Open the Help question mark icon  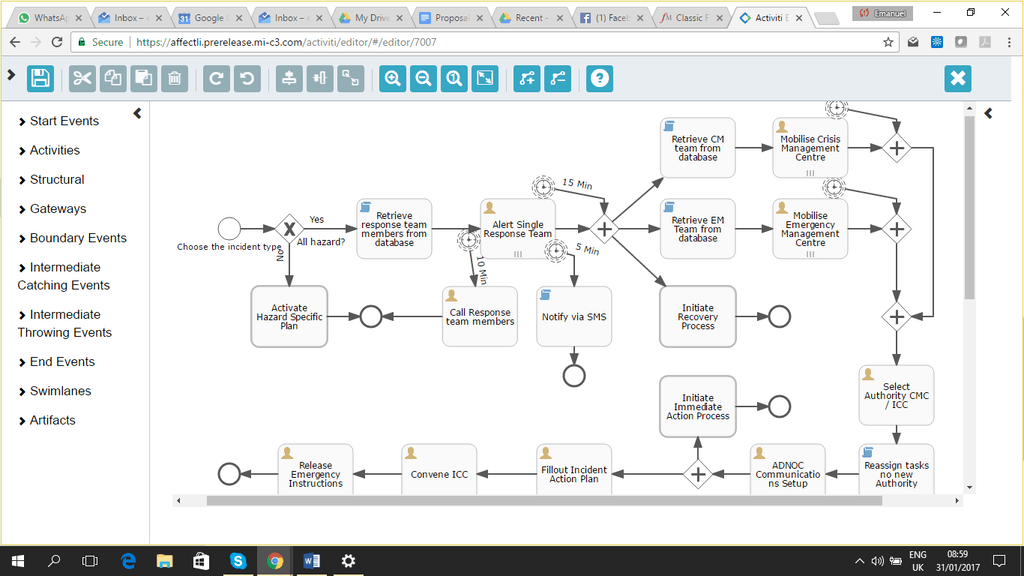coord(599,79)
